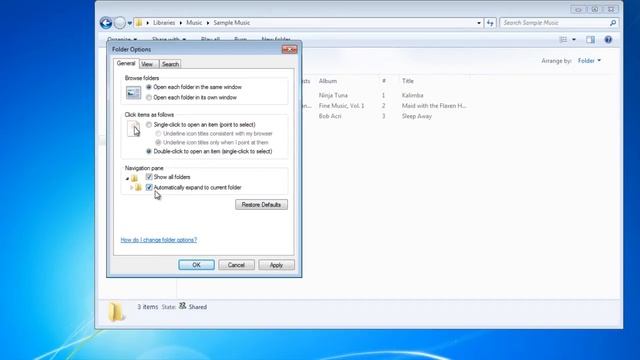Close the Folder Options dialog
This screenshot has width=640, height=360.
pos(289,49)
